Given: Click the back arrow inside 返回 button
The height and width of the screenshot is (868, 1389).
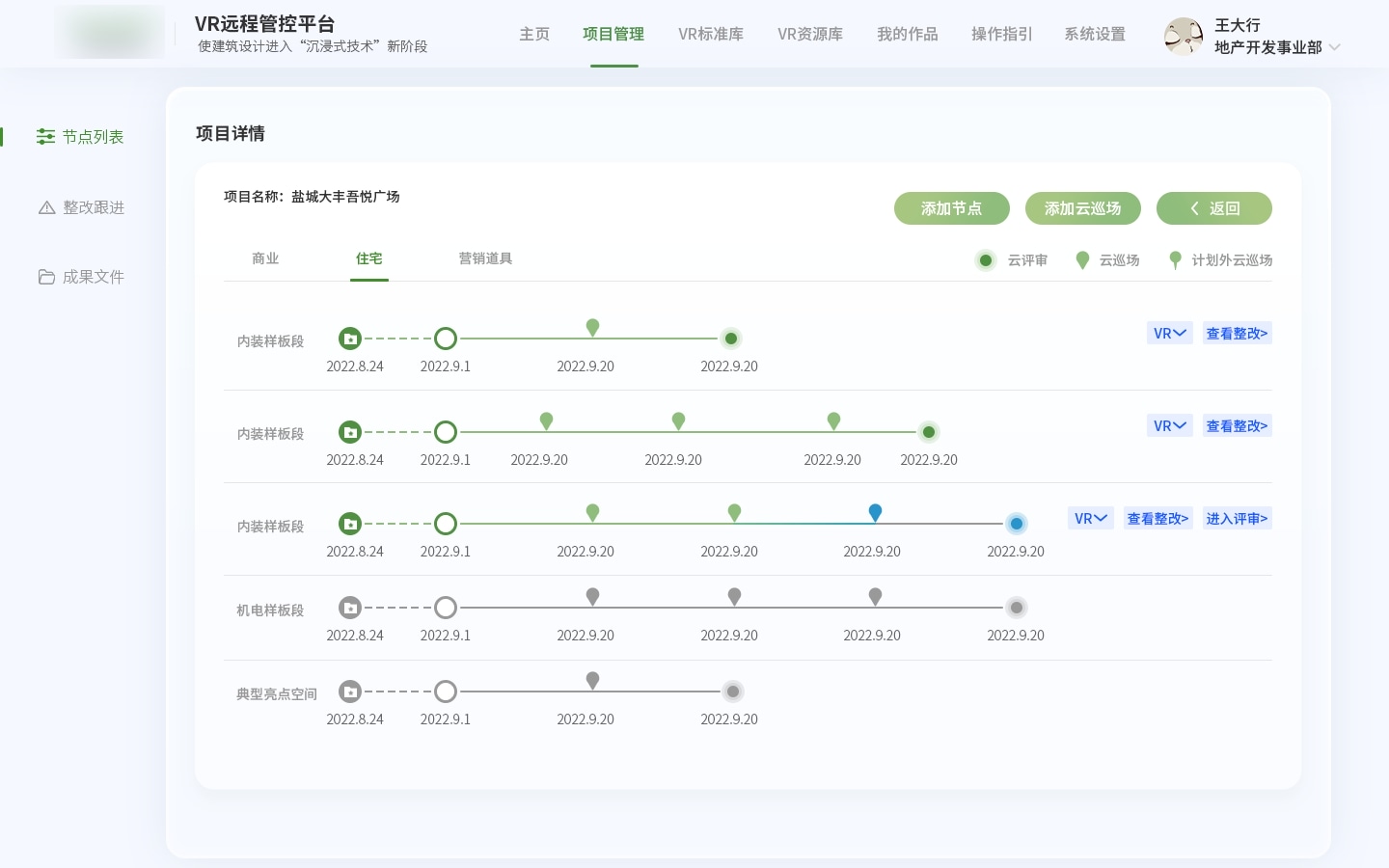Looking at the screenshot, I should point(1195,208).
